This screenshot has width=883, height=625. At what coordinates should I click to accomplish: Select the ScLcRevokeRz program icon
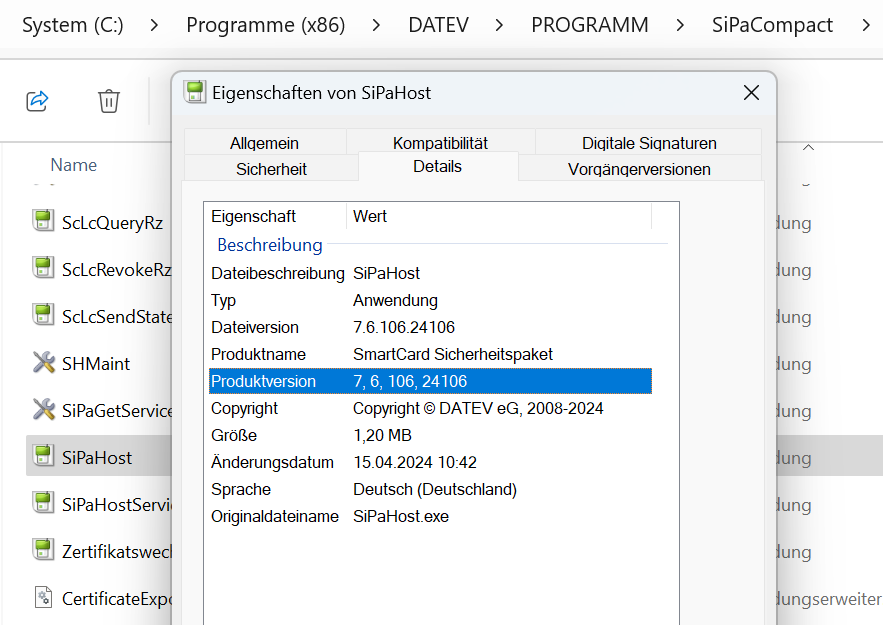click(x=42, y=269)
